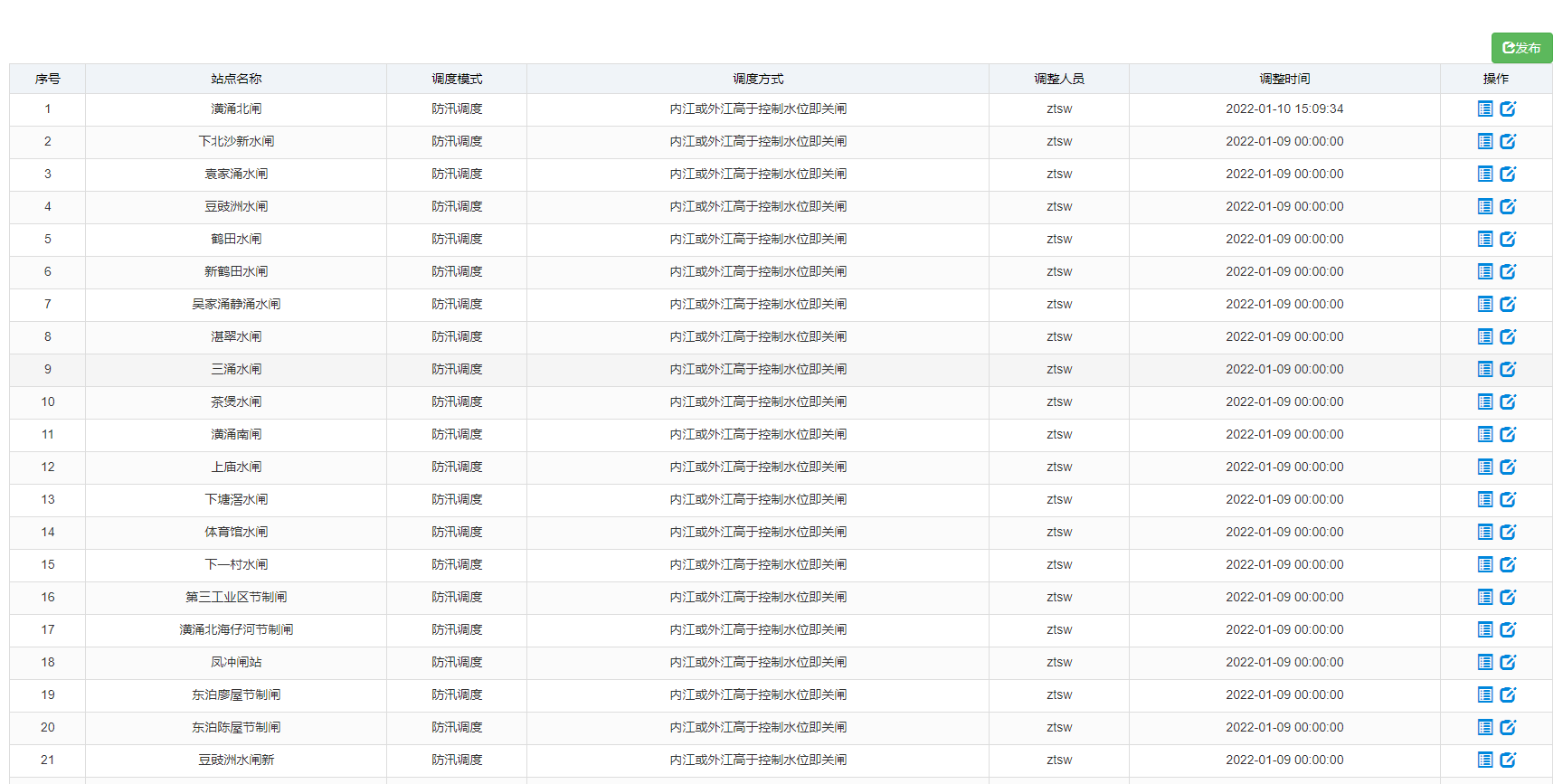Click edit icon for 鹤田水闸

coord(1508,239)
